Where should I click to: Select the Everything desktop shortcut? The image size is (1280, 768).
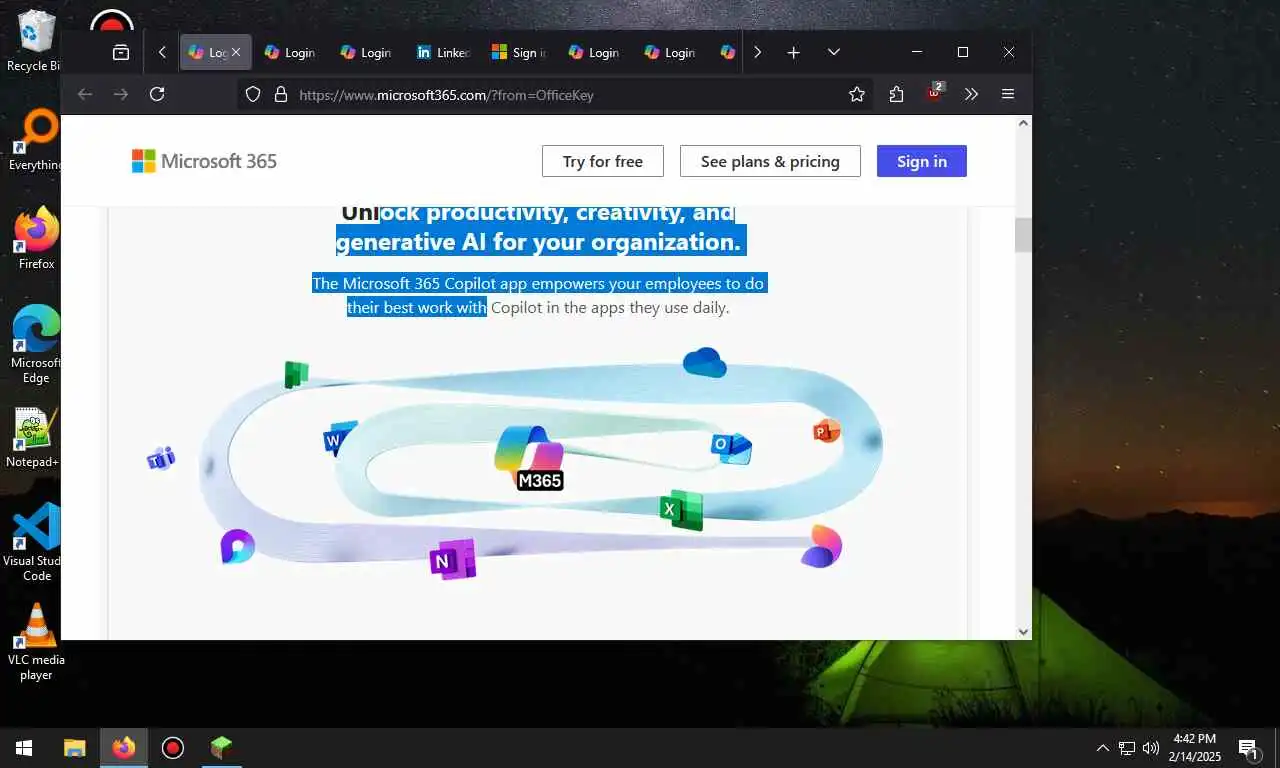(x=35, y=141)
